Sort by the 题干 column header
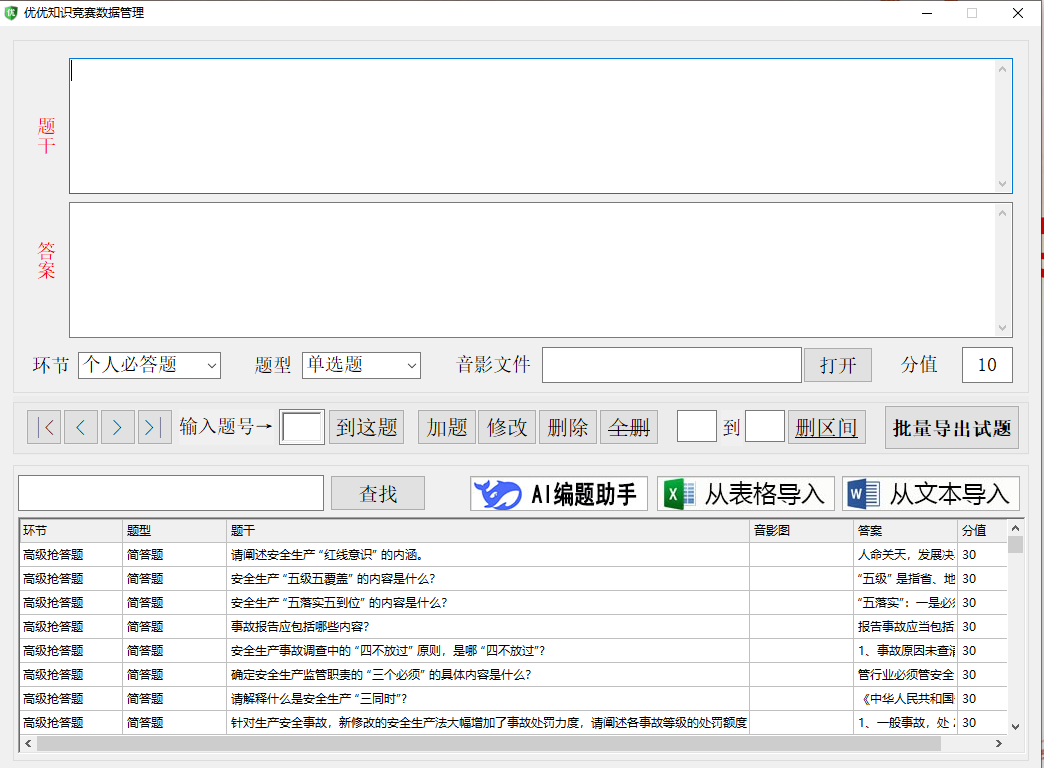The width and height of the screenshot is (1044, 768). (487, 530)
